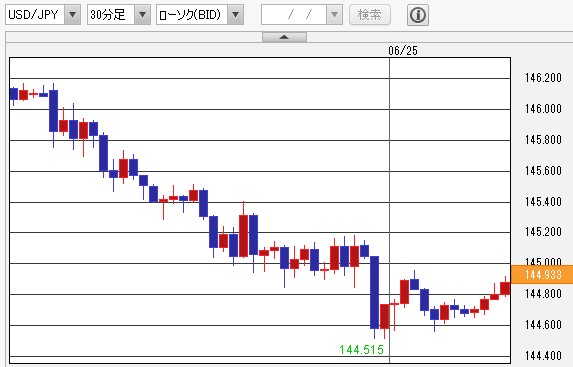Click the 144.400 price axis label

pos(543,355)
